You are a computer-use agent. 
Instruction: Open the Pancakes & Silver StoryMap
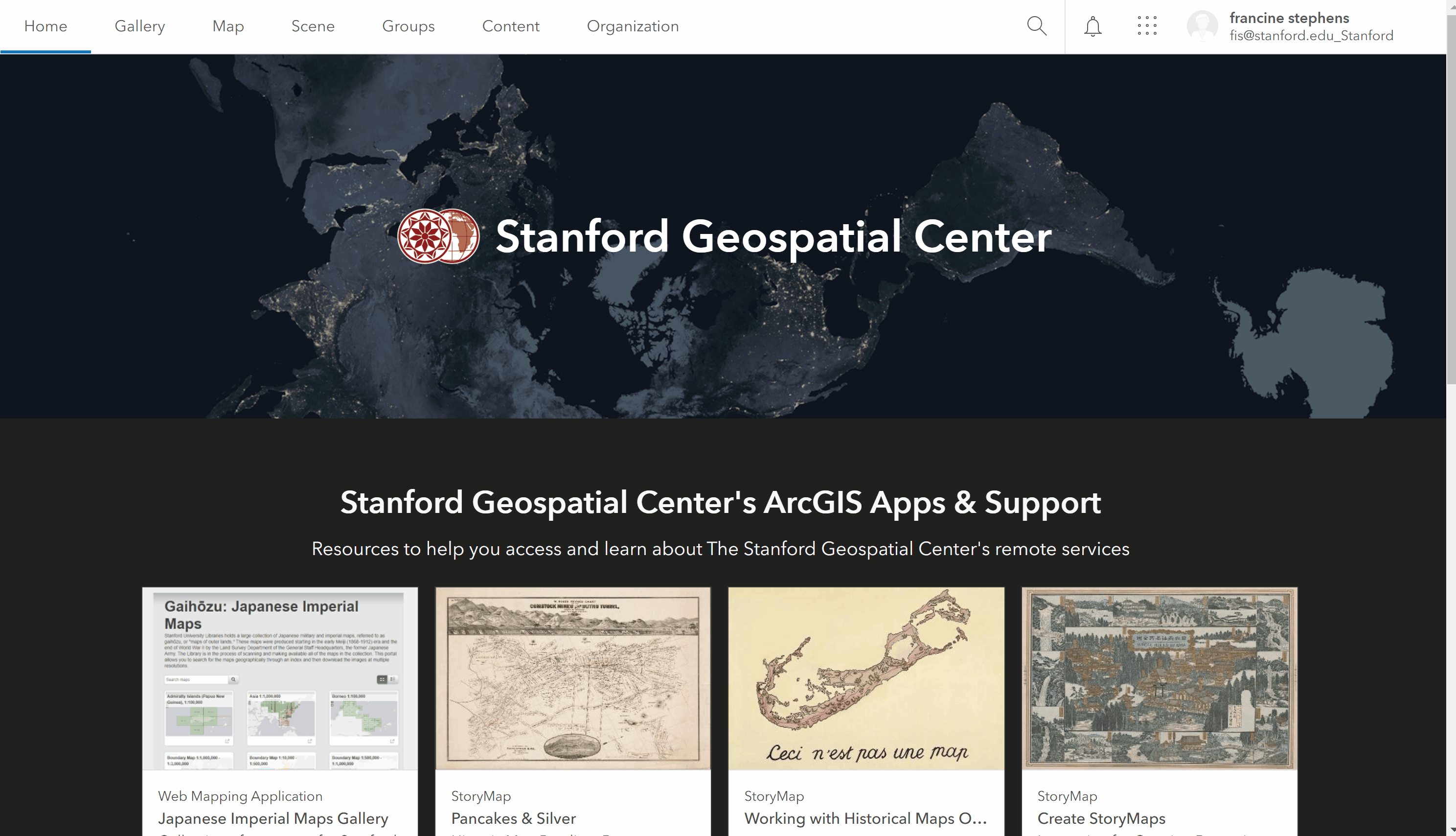pos(513,817)
